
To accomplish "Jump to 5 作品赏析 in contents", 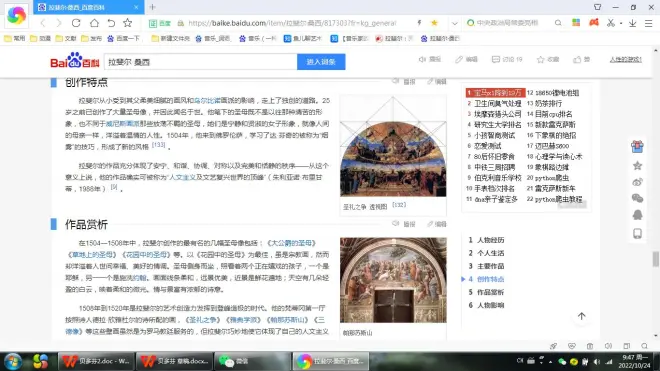I will 486,292.
